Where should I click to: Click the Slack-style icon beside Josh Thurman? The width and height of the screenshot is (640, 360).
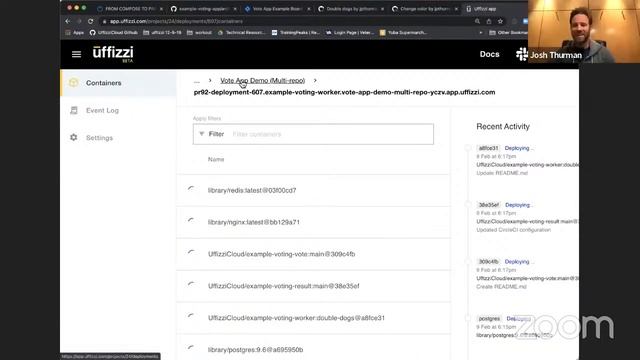[522, 54]
